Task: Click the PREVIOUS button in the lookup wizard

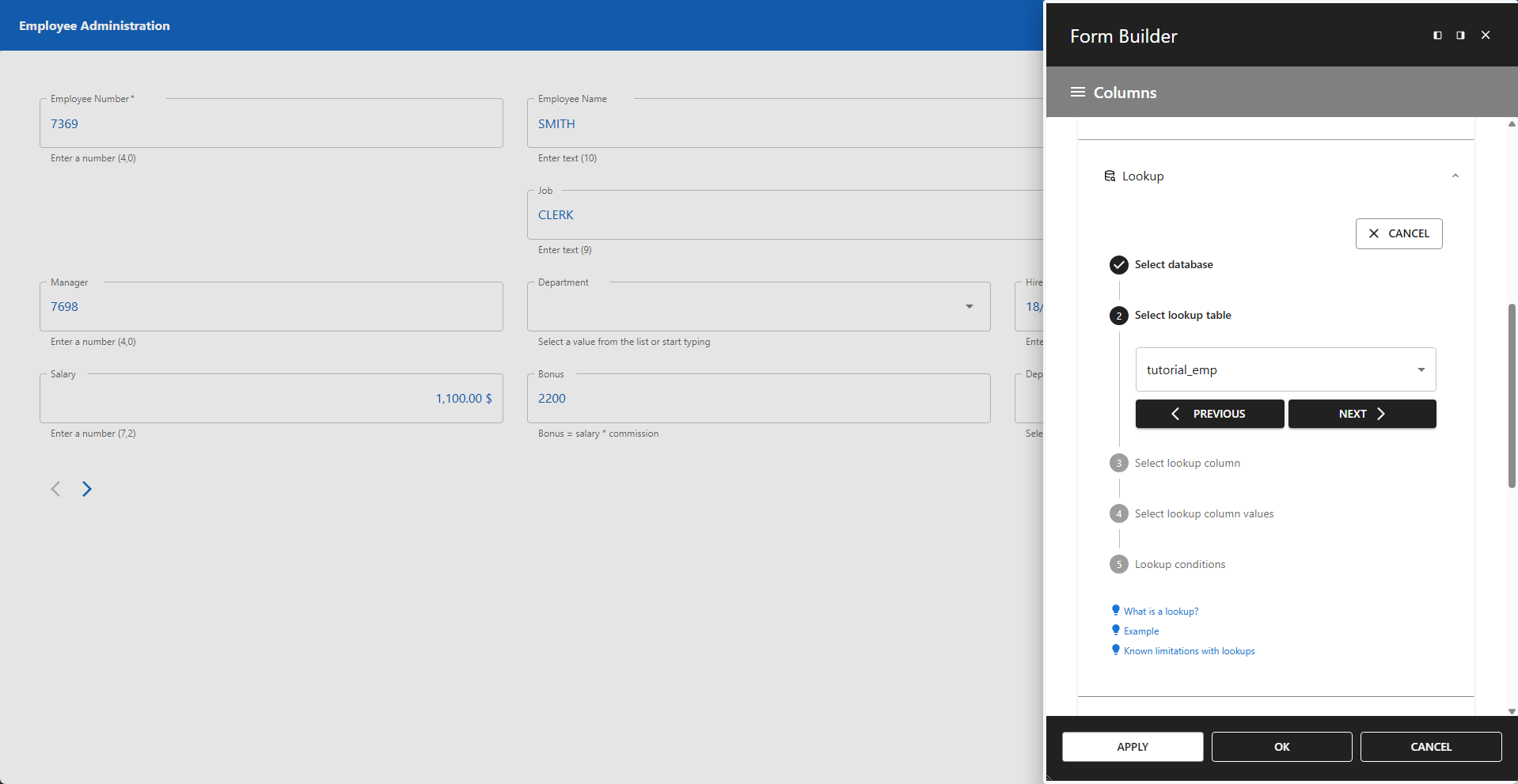Action: 1209,414
